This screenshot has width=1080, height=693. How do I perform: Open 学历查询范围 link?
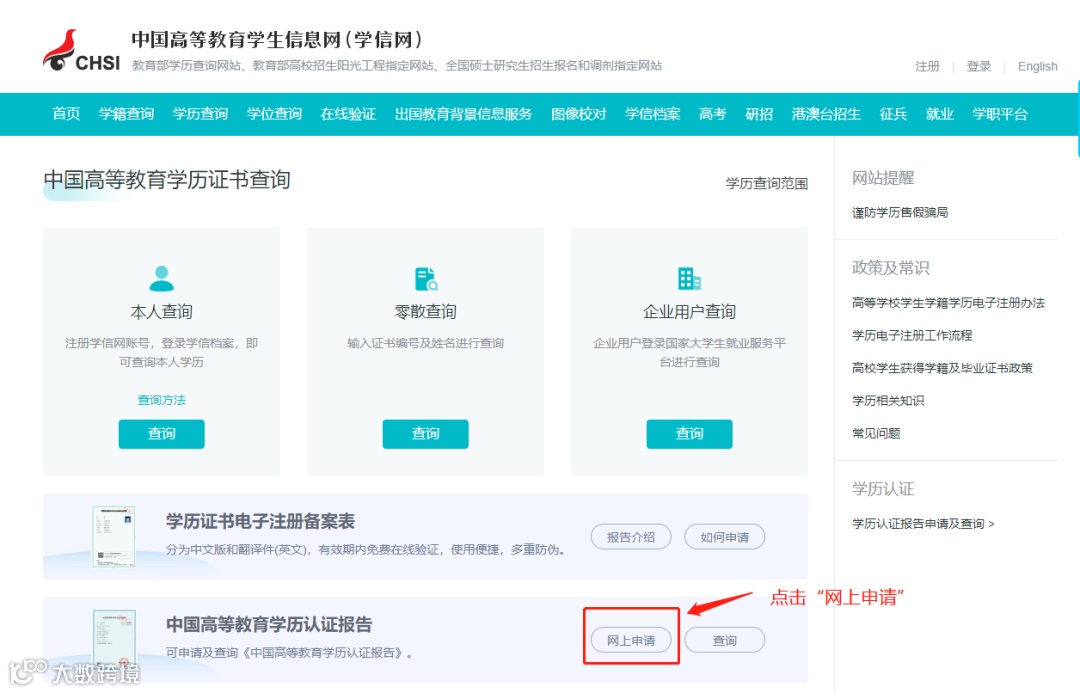pyautogui.click(x=767, y=183)
